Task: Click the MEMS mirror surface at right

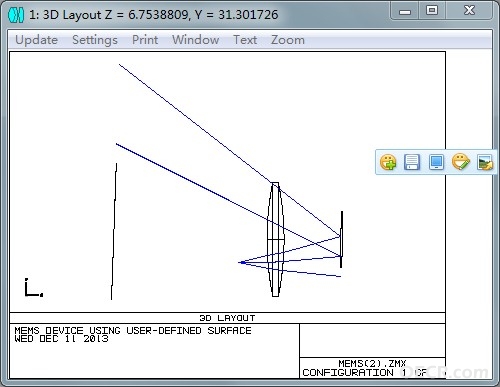Action: click(341, 239)
